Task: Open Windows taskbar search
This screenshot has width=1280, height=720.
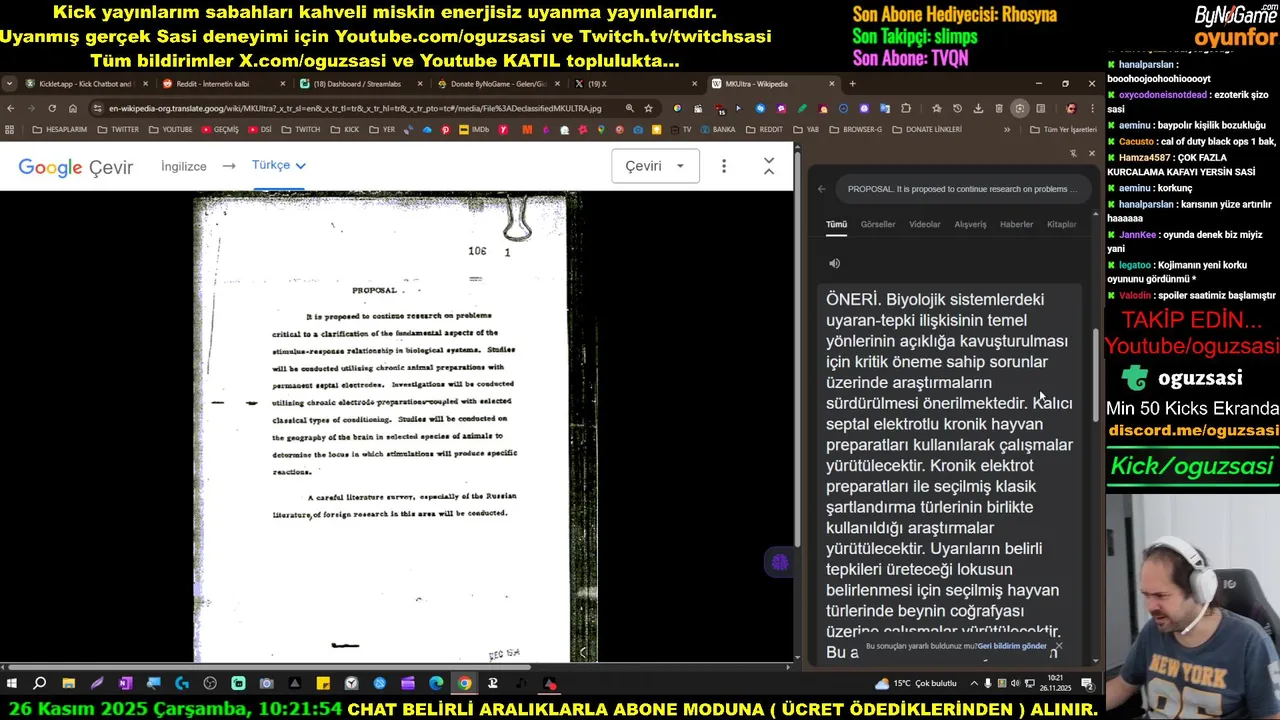Action: click(x=40, y=683)
